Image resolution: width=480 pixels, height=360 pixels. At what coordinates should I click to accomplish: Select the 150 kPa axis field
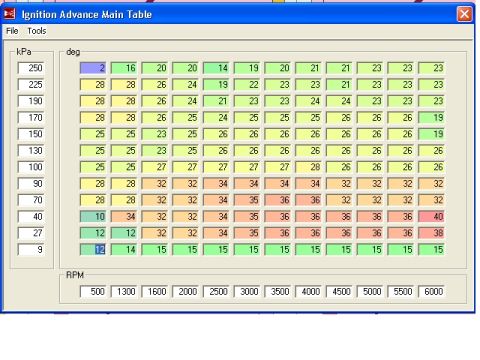coord(31,134)
